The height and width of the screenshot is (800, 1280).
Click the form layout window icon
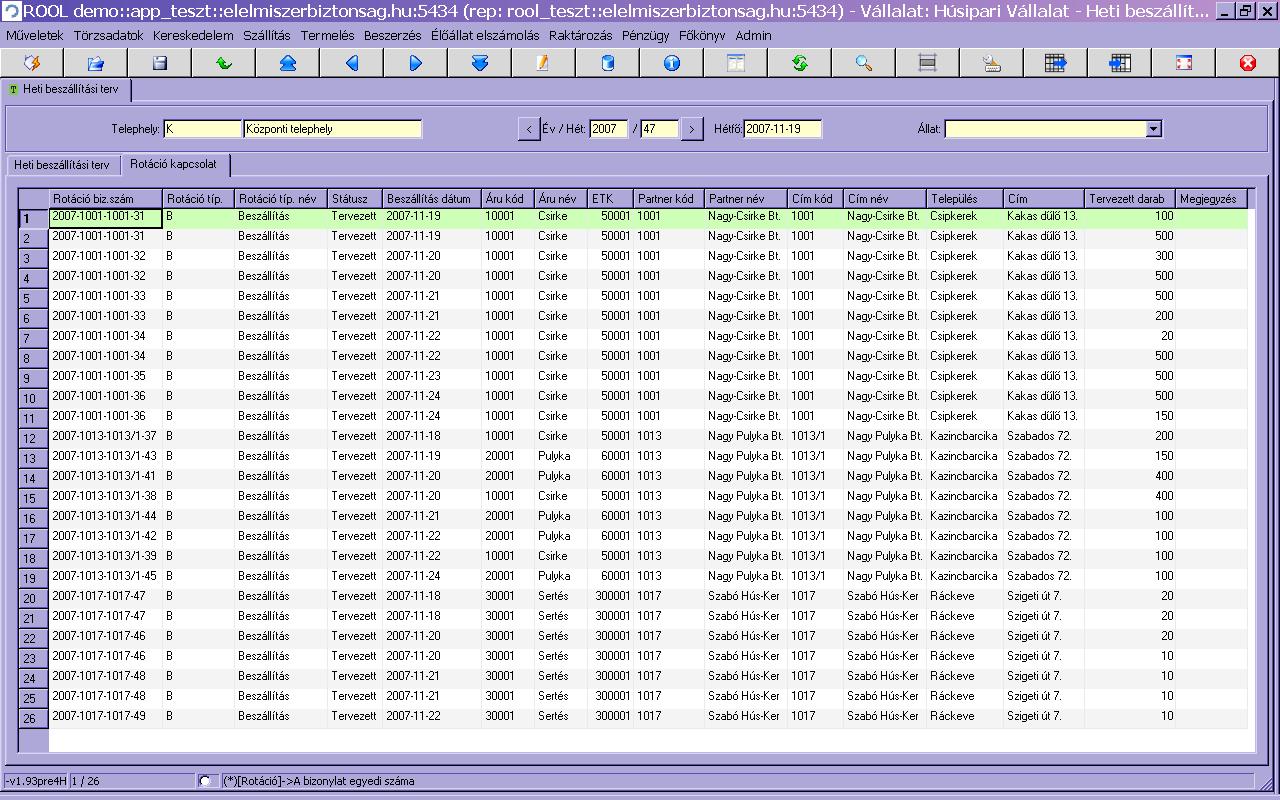pos(736,63)
